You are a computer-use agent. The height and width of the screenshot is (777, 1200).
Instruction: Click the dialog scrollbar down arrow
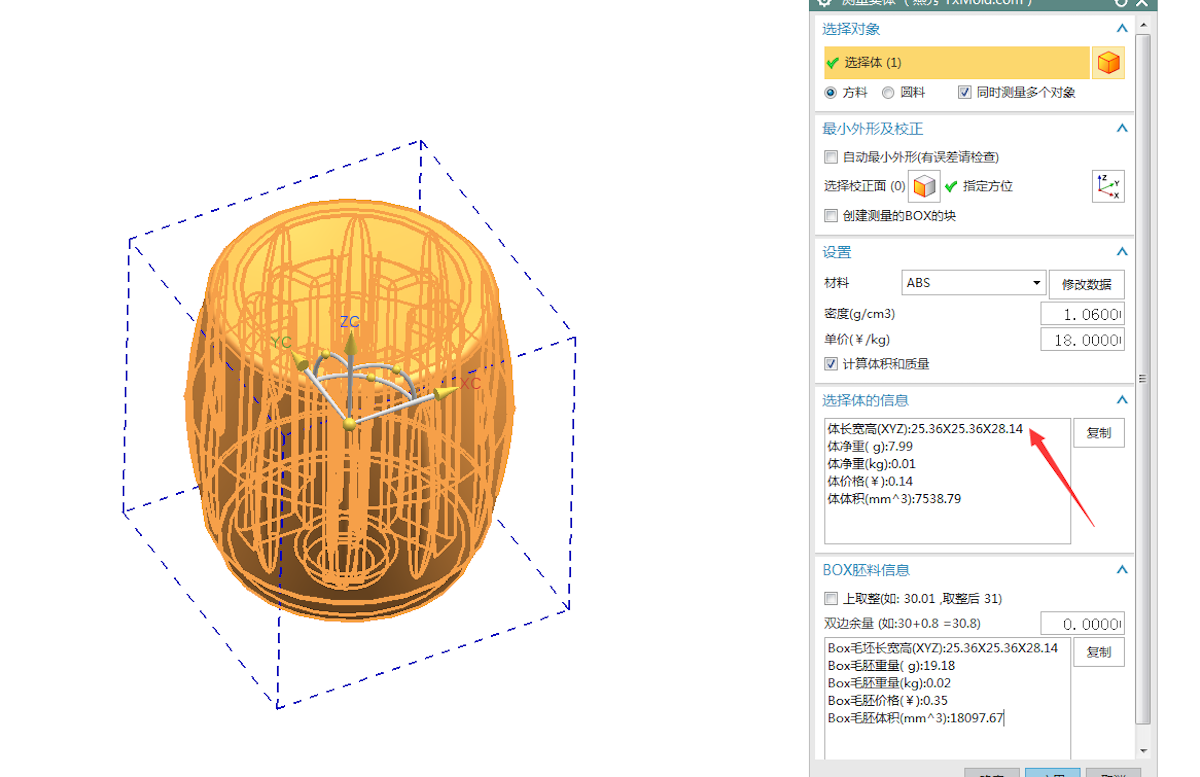(1143, 751)
